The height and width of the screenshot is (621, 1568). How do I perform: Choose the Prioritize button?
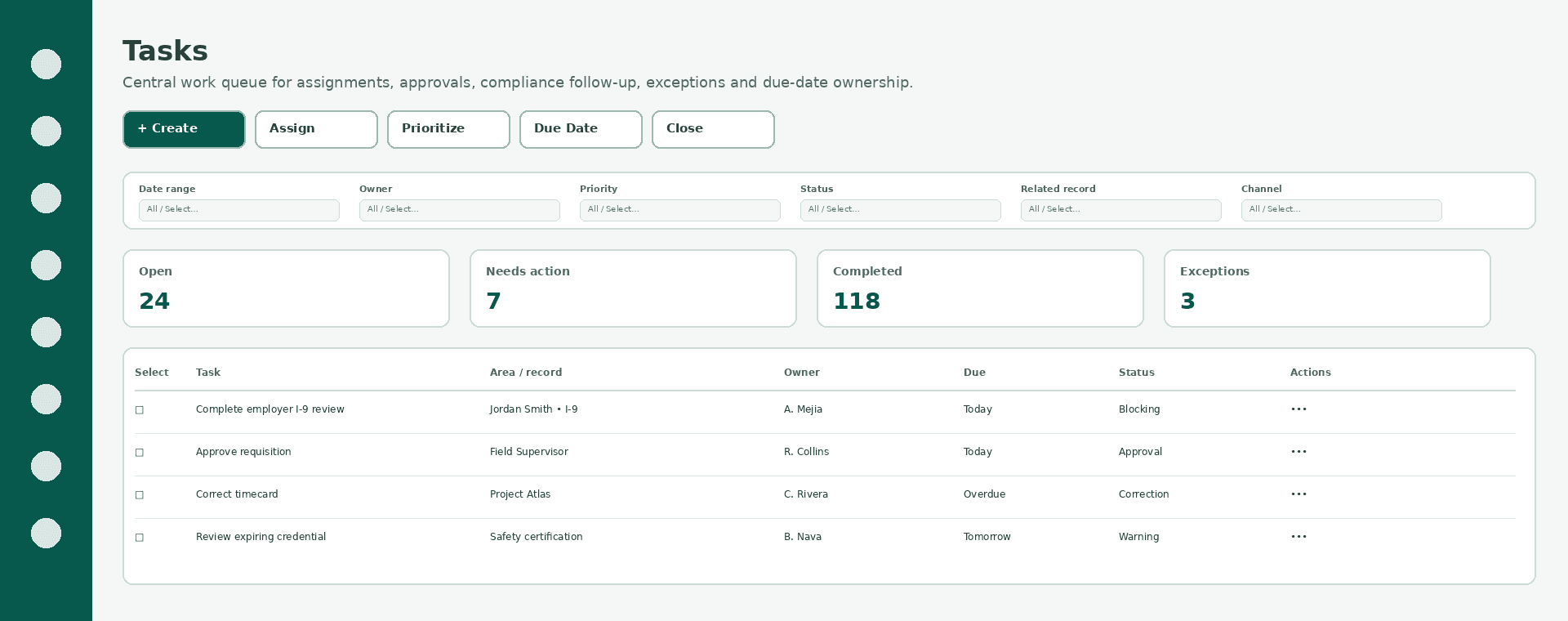click(448, 129)
